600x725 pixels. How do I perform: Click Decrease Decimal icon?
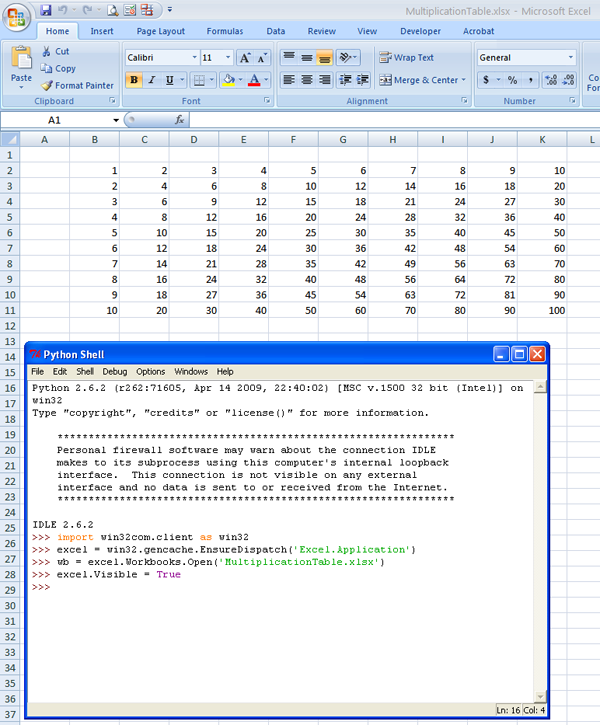click(569, 80)
